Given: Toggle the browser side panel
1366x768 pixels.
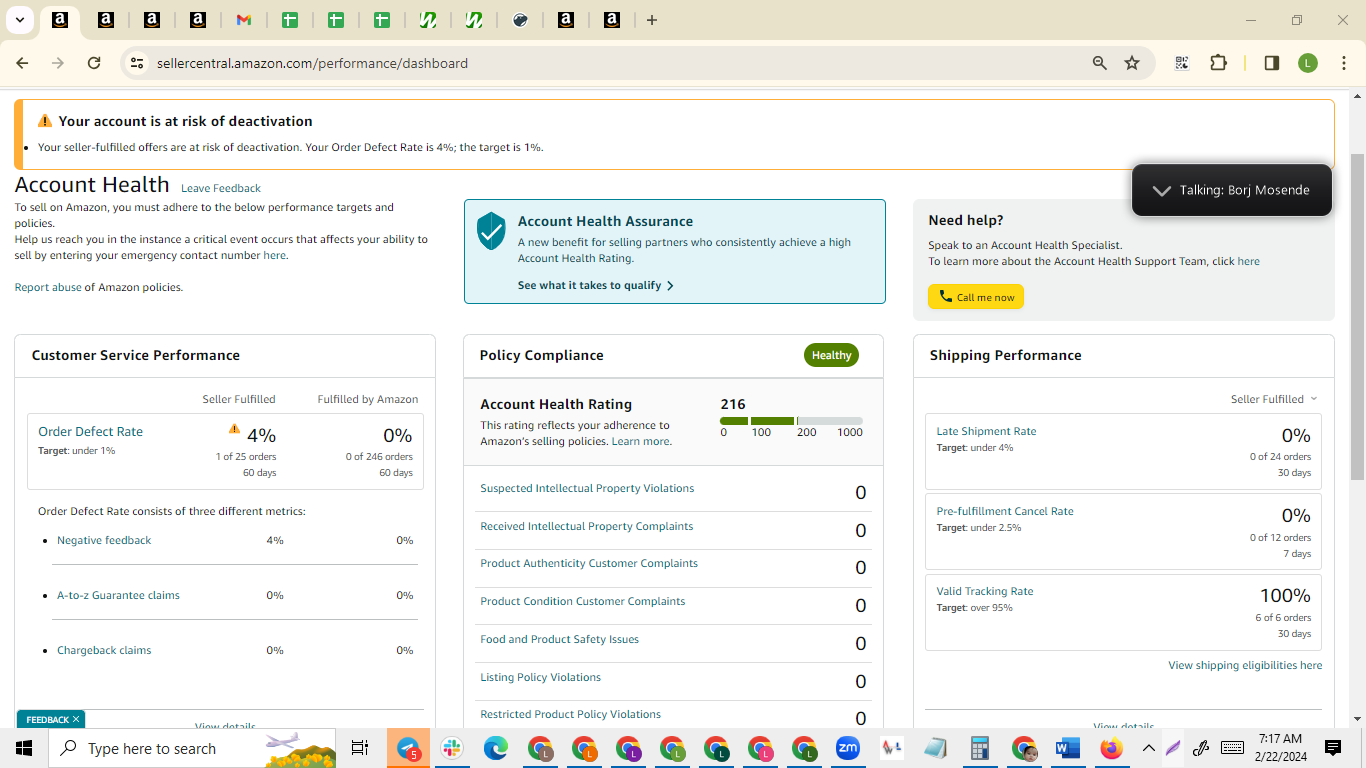Looking at the screenshot, I should click(x=1272, y=63).
